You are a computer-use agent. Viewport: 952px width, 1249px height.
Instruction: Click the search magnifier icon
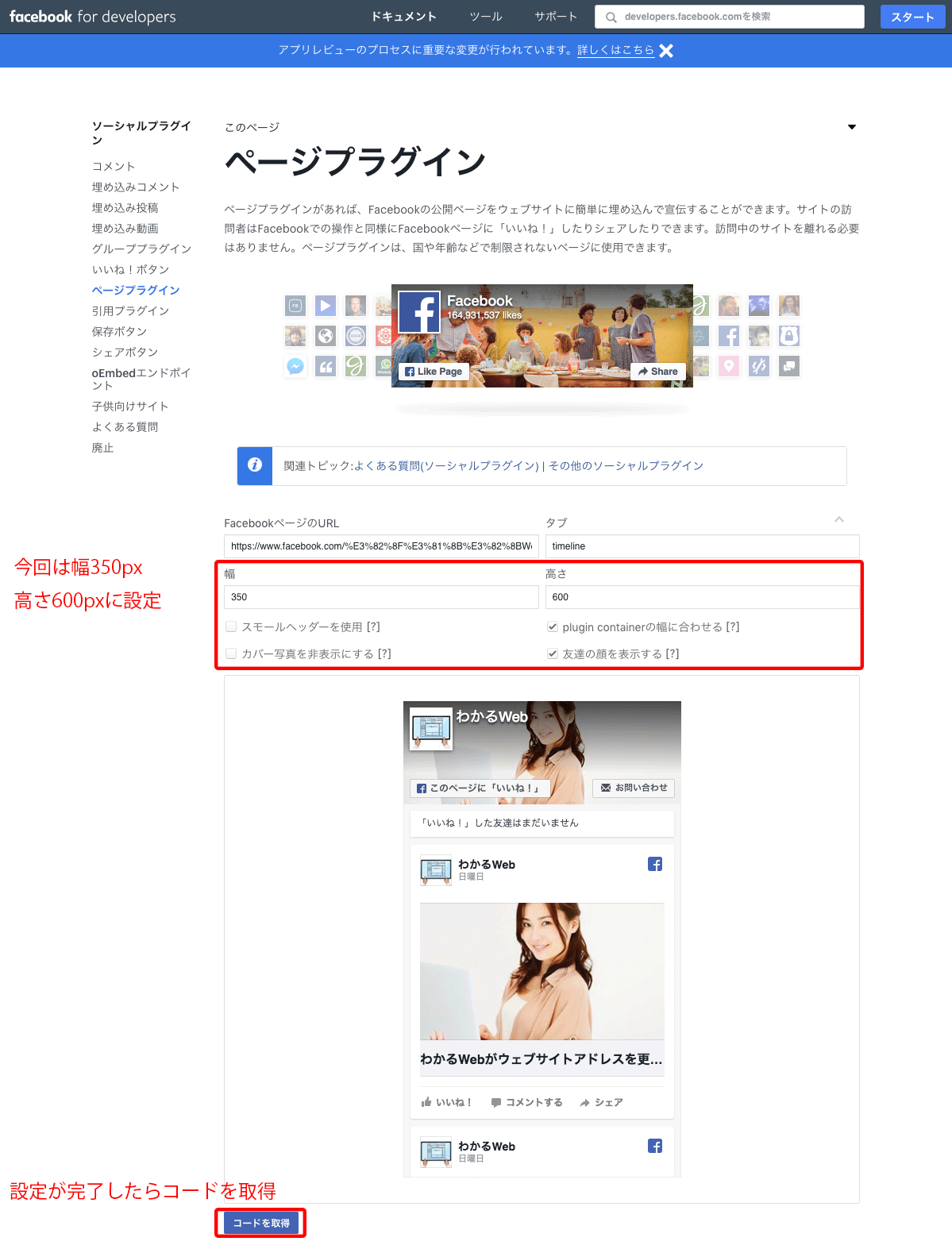tap(611, 17)
